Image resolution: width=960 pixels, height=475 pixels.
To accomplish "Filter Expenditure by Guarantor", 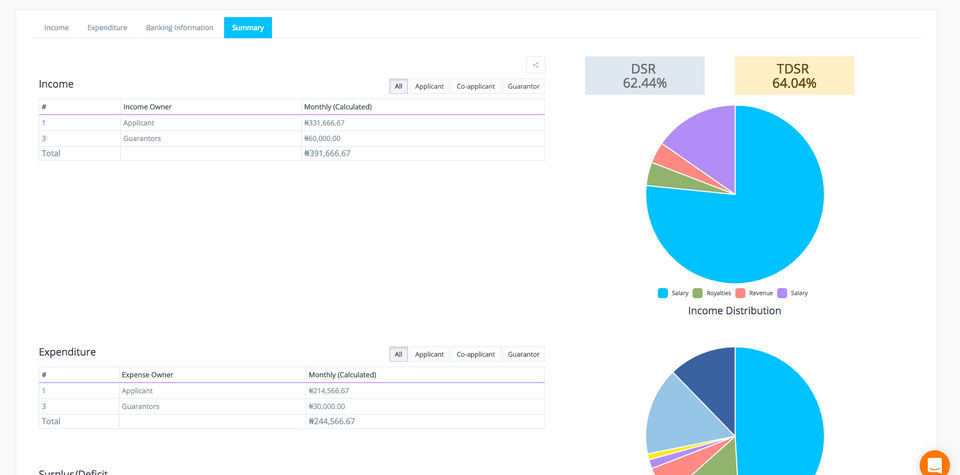I will 523,354.
